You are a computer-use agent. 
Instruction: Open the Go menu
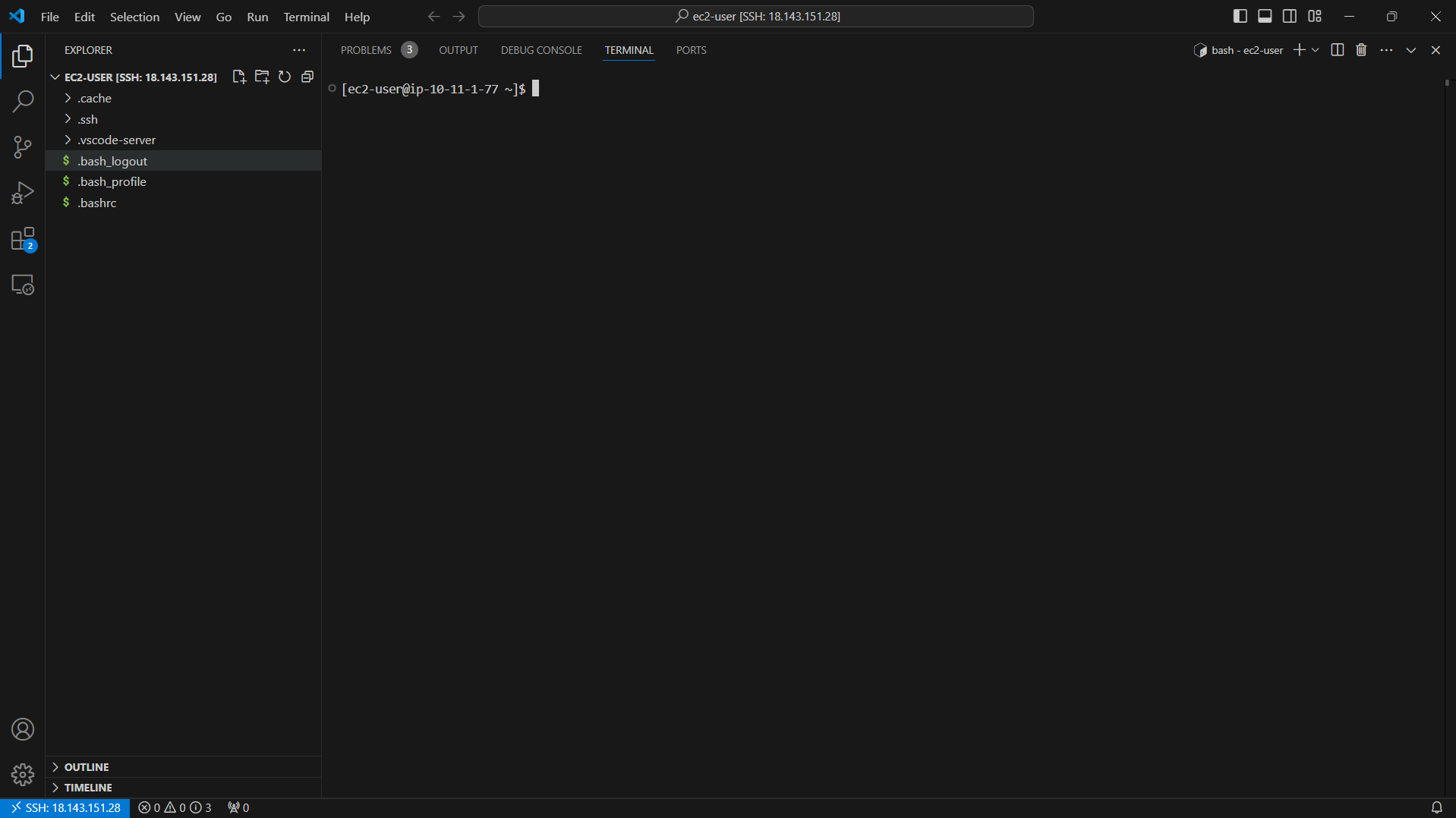coord(224,17)
